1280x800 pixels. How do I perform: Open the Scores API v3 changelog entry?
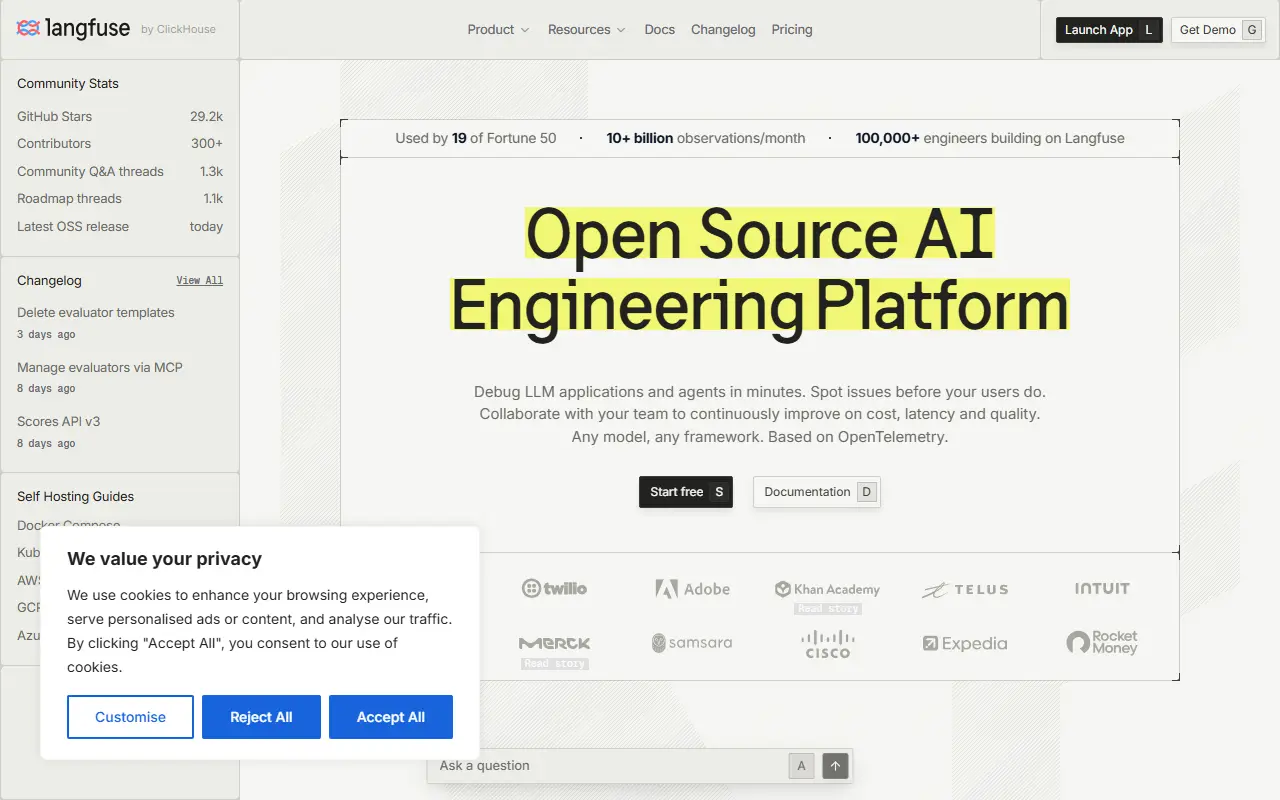click(x=59, y=422)
